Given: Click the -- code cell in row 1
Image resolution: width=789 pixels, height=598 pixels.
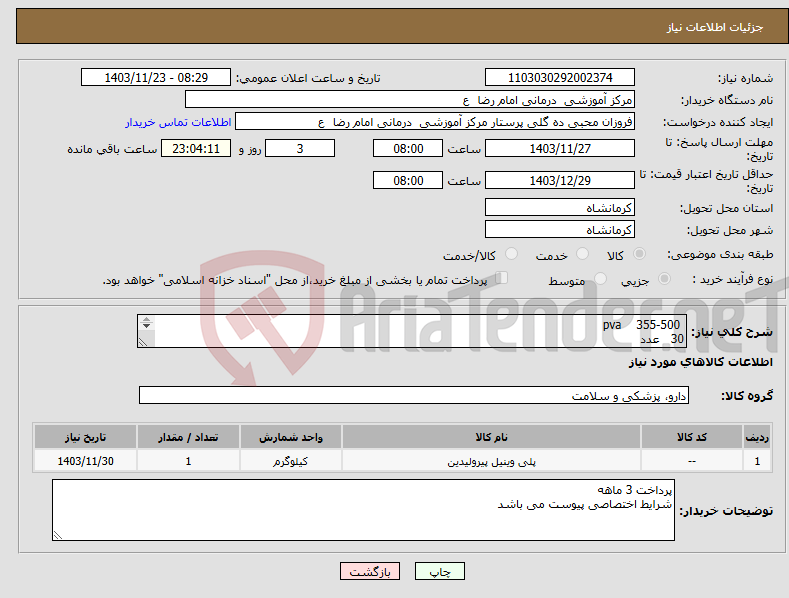Looking at the screenshot, I should click(691, 461).
